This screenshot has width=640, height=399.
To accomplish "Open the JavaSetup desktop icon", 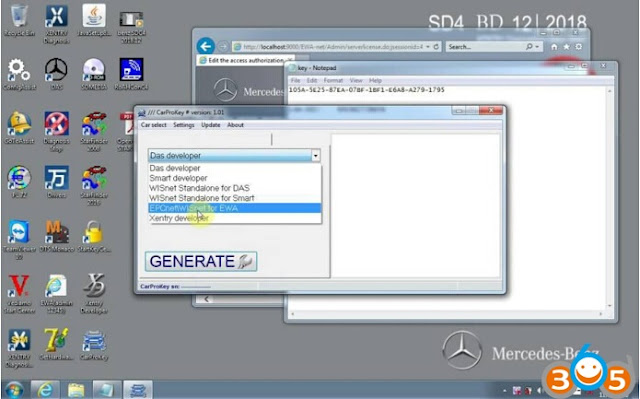I will (94, 20).
